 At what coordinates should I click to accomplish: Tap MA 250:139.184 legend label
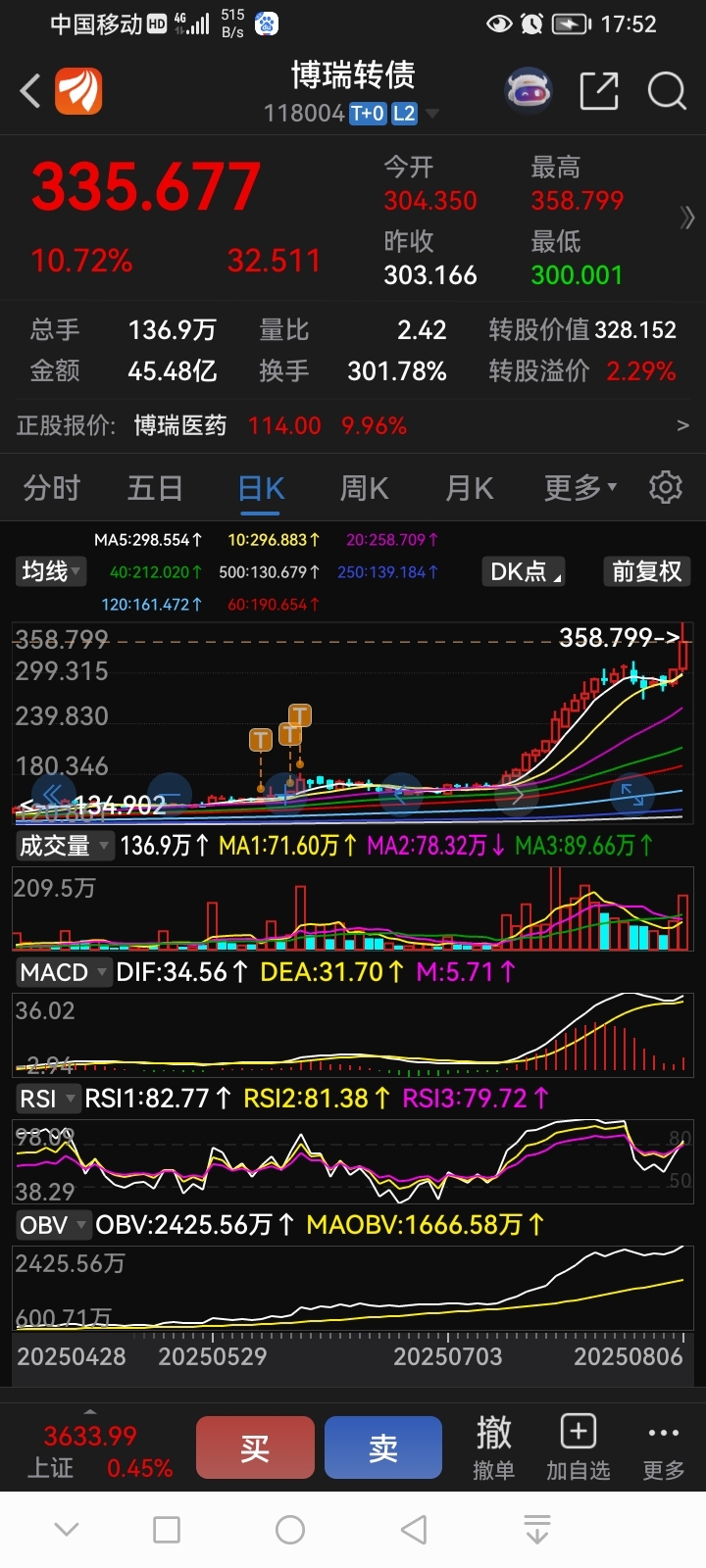pos(388,572)
